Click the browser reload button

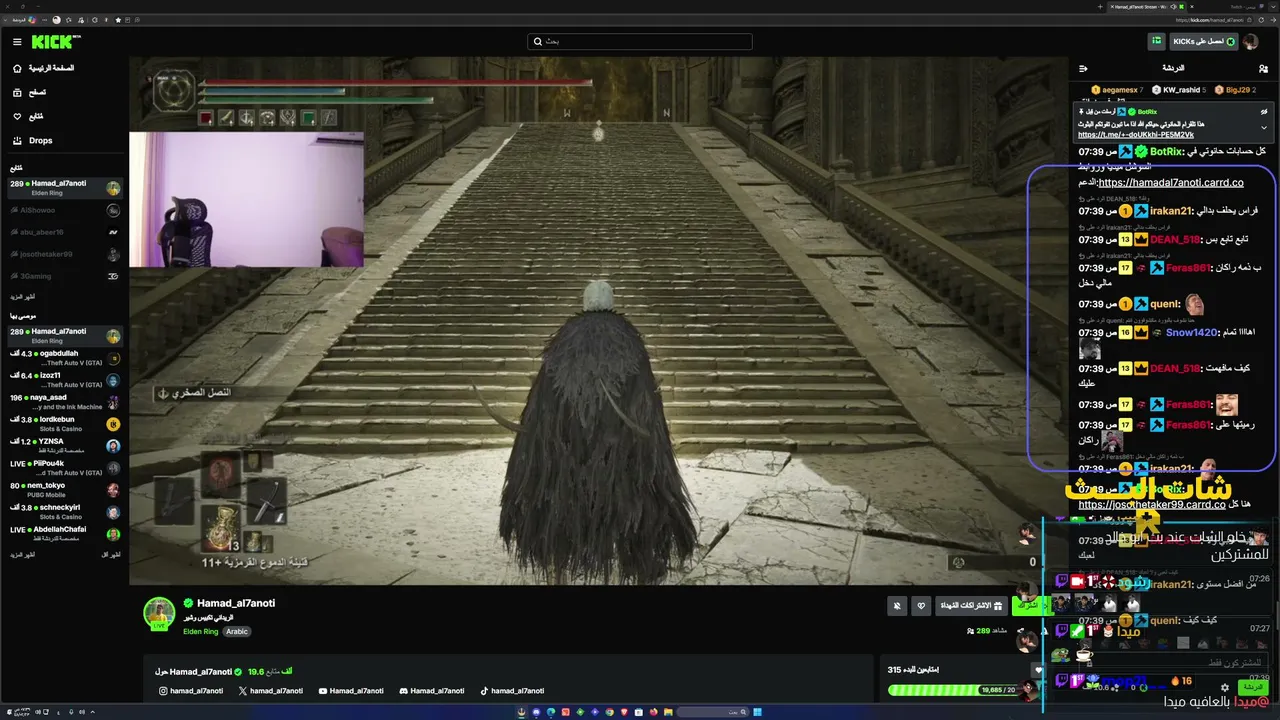1261,19
